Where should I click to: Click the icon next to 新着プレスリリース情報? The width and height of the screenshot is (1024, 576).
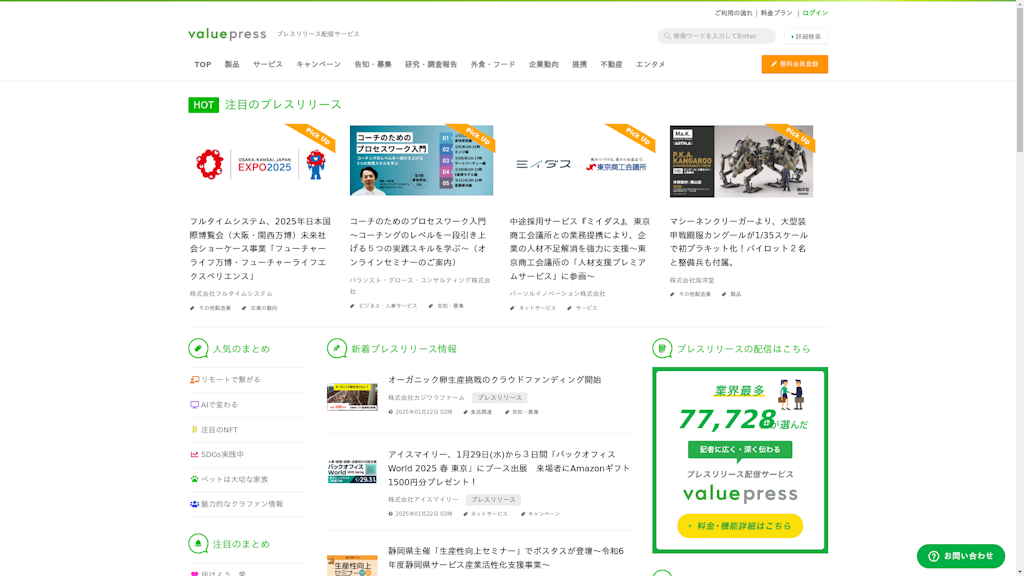(x=337, y=348)
